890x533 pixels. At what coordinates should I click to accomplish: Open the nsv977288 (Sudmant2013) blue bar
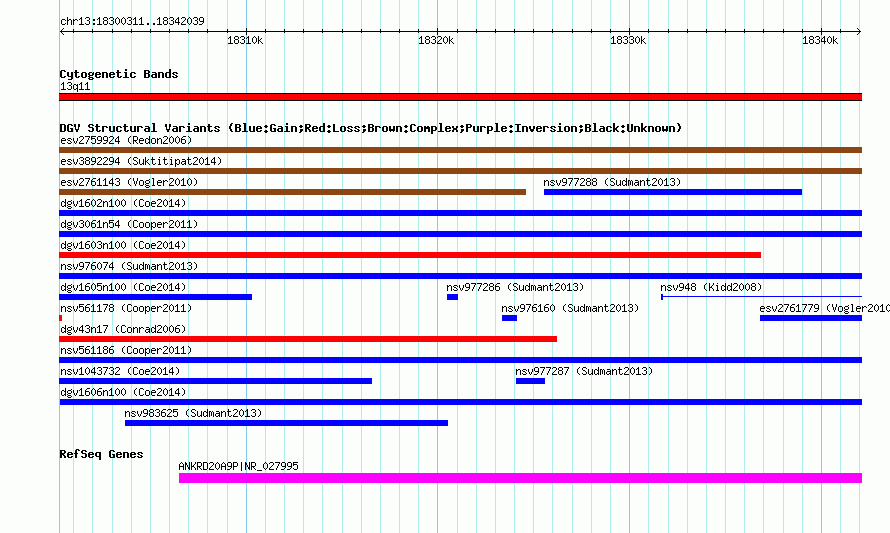673,192
